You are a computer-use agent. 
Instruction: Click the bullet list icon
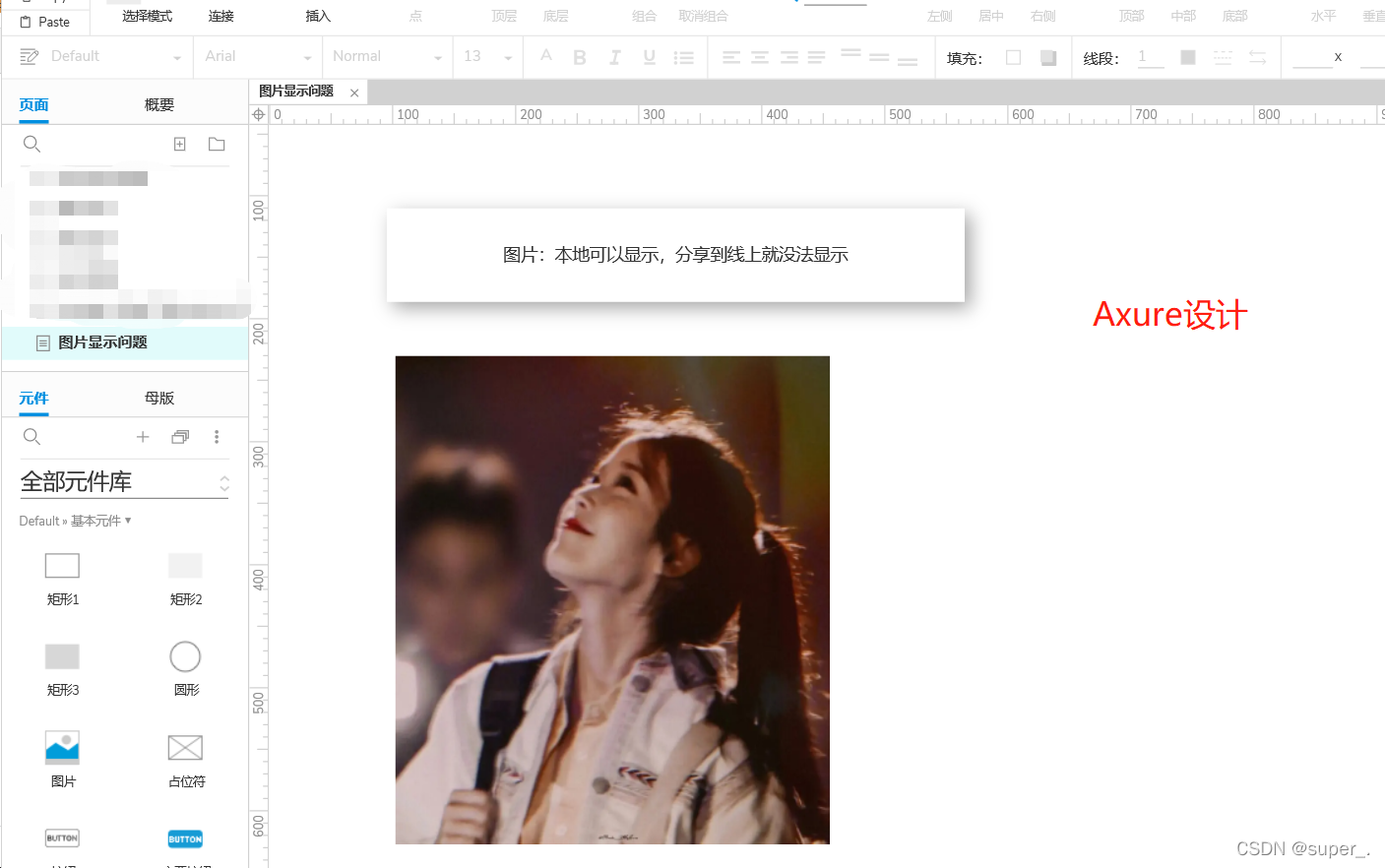[683, 57]
